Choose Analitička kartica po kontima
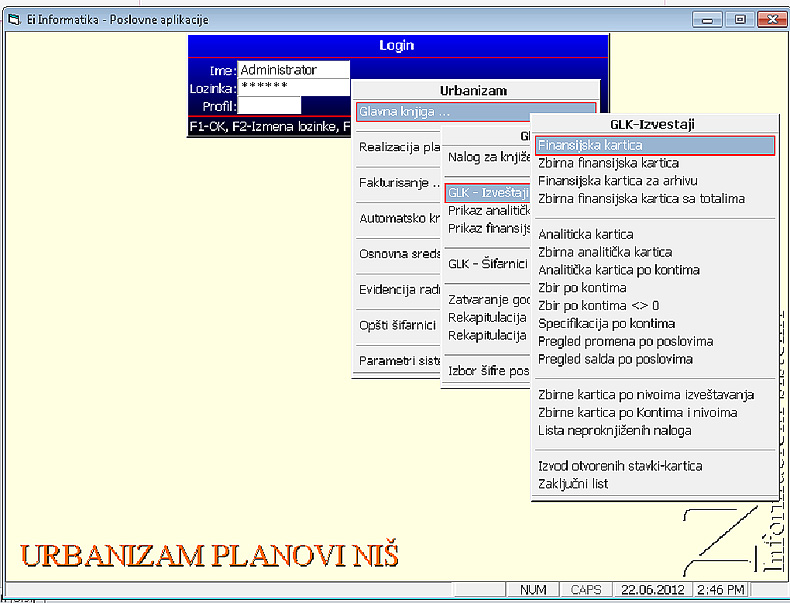The image size is (790, 603). [618, 270]
